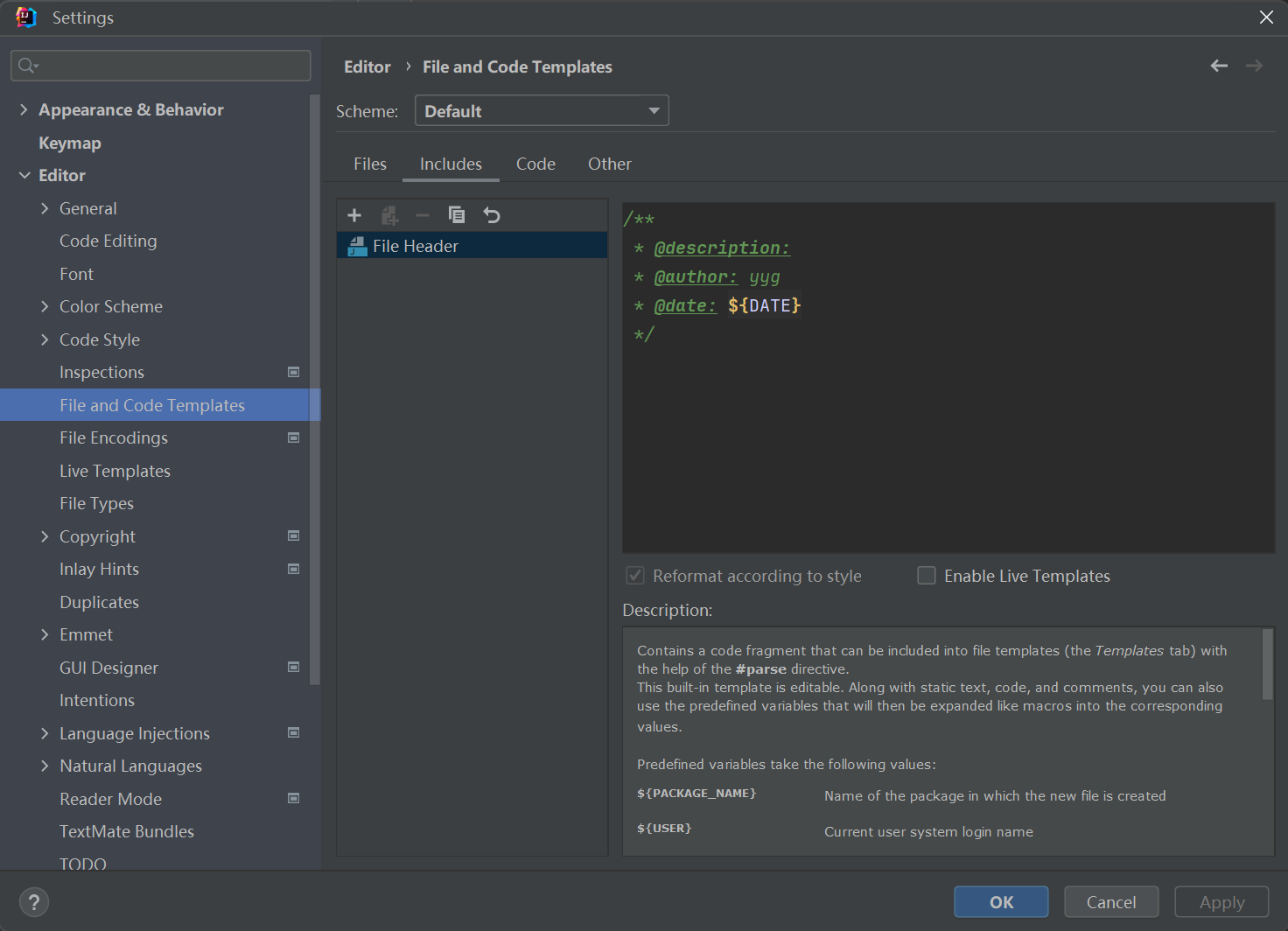Navigate forward with the right arrow

1254,66
